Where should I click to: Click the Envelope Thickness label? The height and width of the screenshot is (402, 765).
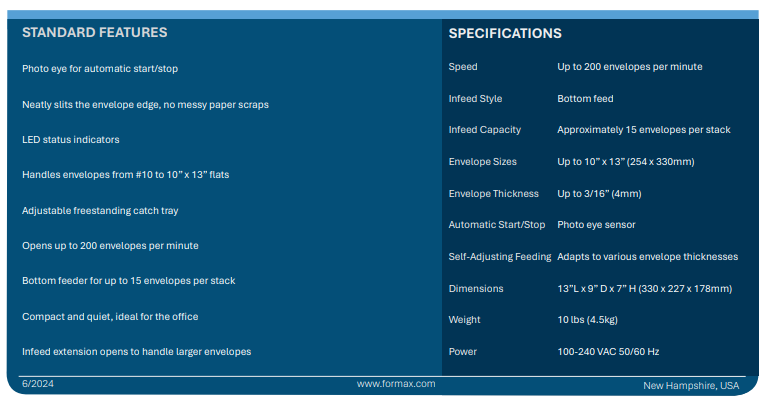(x=493, y=194)
